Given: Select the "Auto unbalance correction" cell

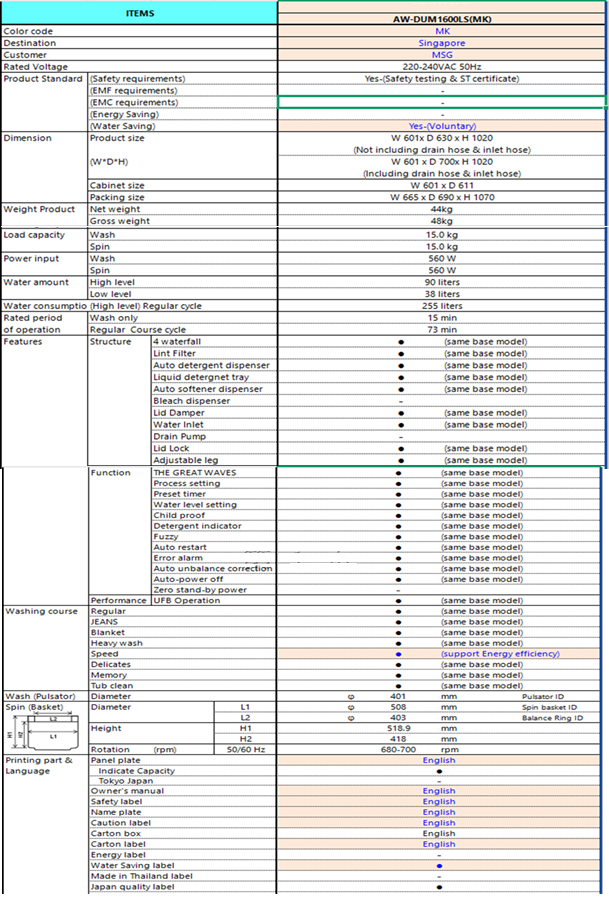Looking at the screenshot, I should pos(214,569).
